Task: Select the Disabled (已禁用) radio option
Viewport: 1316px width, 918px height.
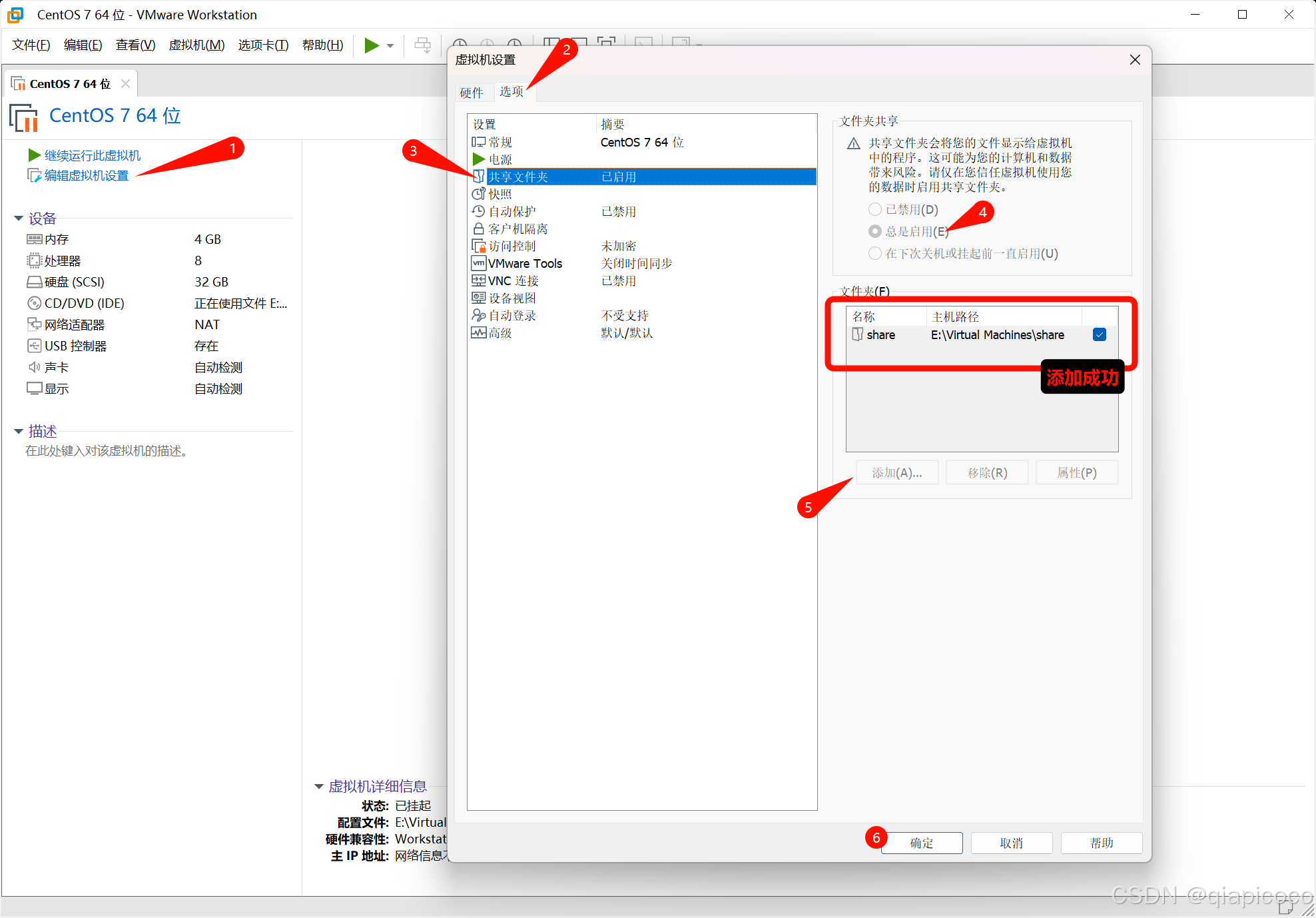Action: coord(875,209)
